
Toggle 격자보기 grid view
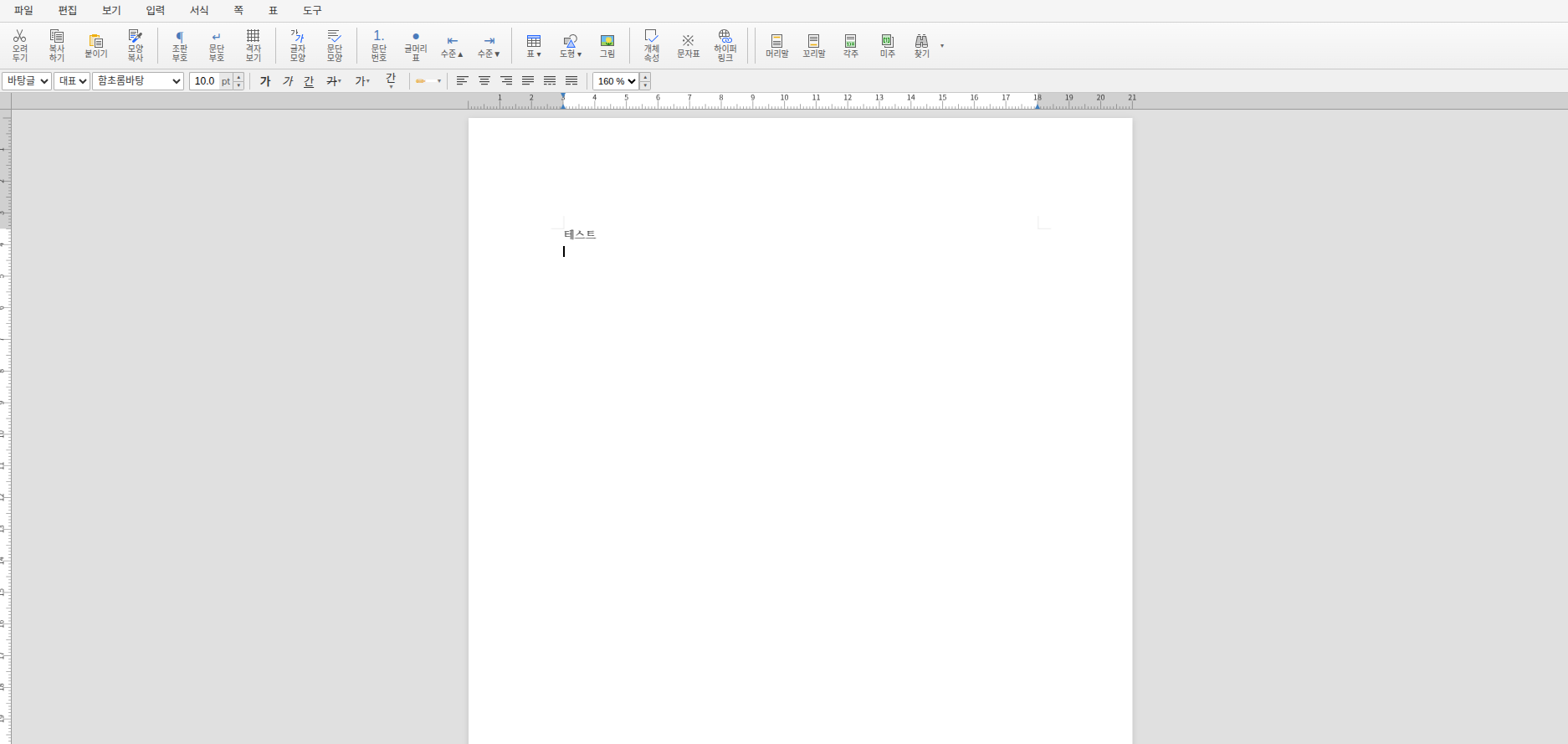click(x=254, y=45)
